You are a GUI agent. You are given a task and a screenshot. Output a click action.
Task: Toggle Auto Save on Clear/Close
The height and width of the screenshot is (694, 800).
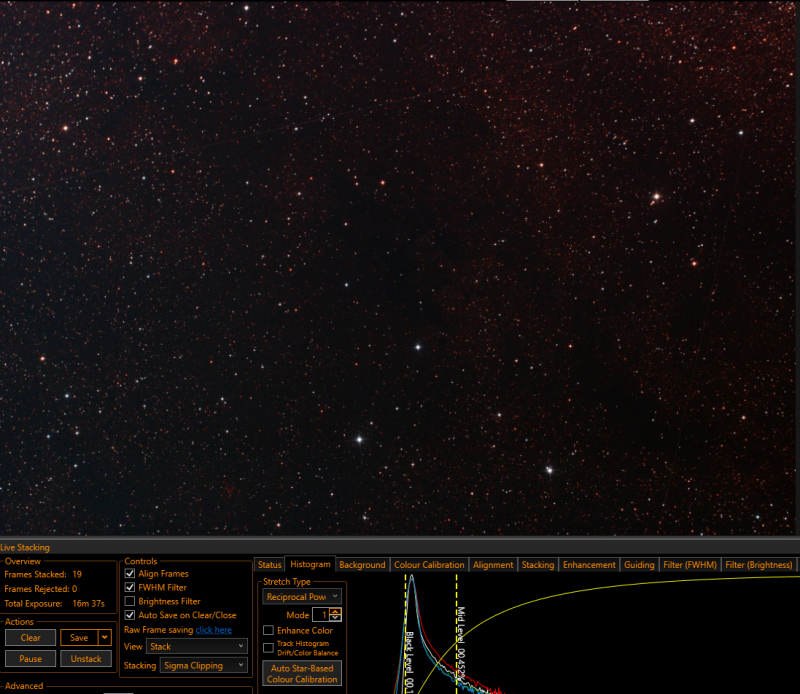tap(130, 615)
